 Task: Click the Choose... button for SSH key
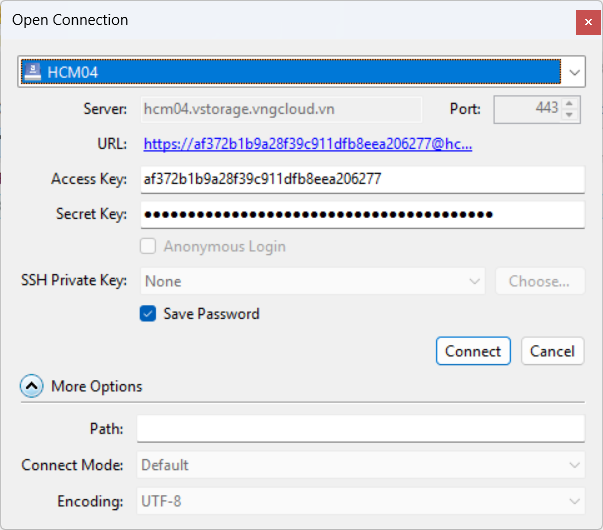click(539, 281)
